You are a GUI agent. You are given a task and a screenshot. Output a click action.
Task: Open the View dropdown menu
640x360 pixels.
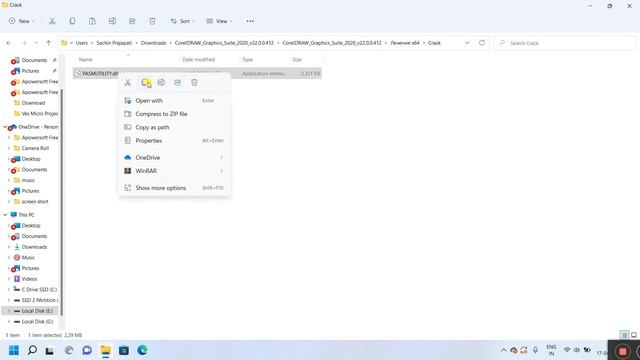219,21
